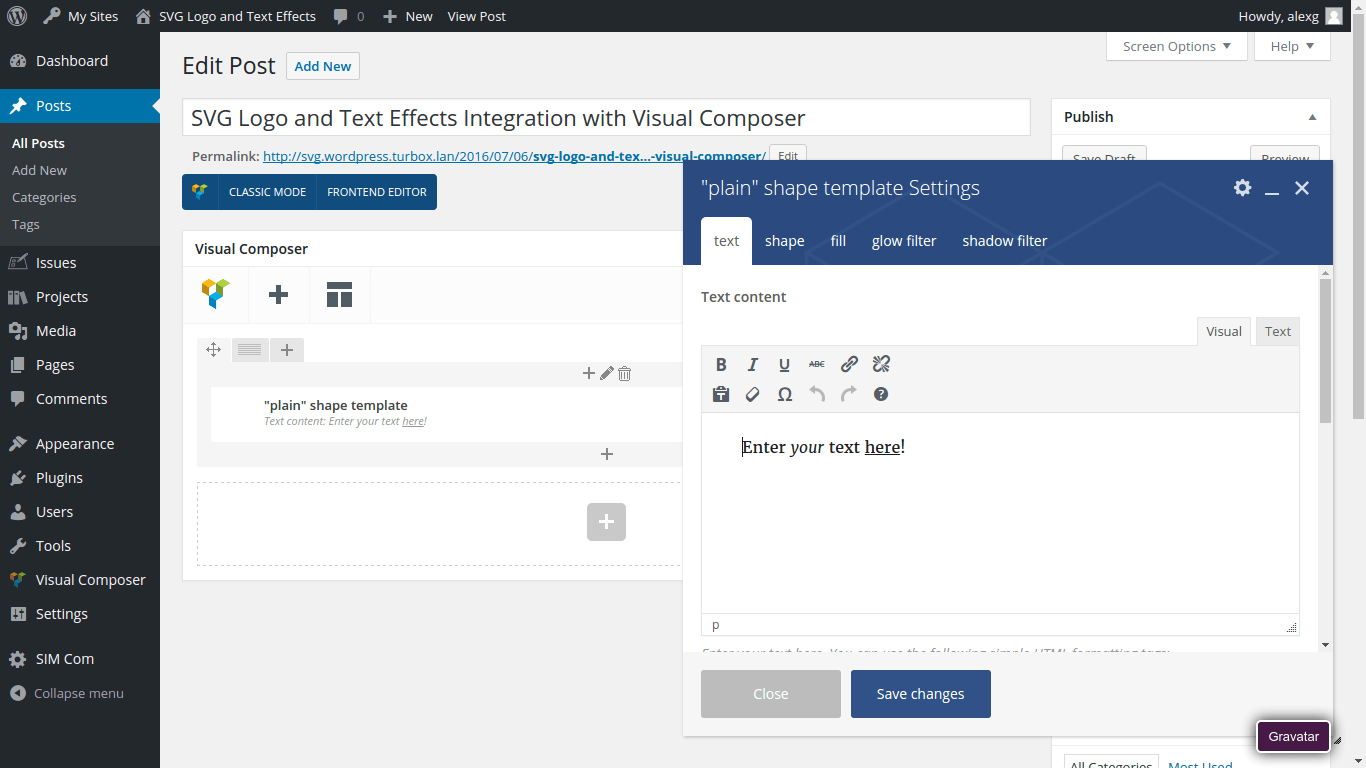Click the settings dialog vertical scrollbar
The width and height of the screenshot is (1366, 768).
tap(1325, 350)
